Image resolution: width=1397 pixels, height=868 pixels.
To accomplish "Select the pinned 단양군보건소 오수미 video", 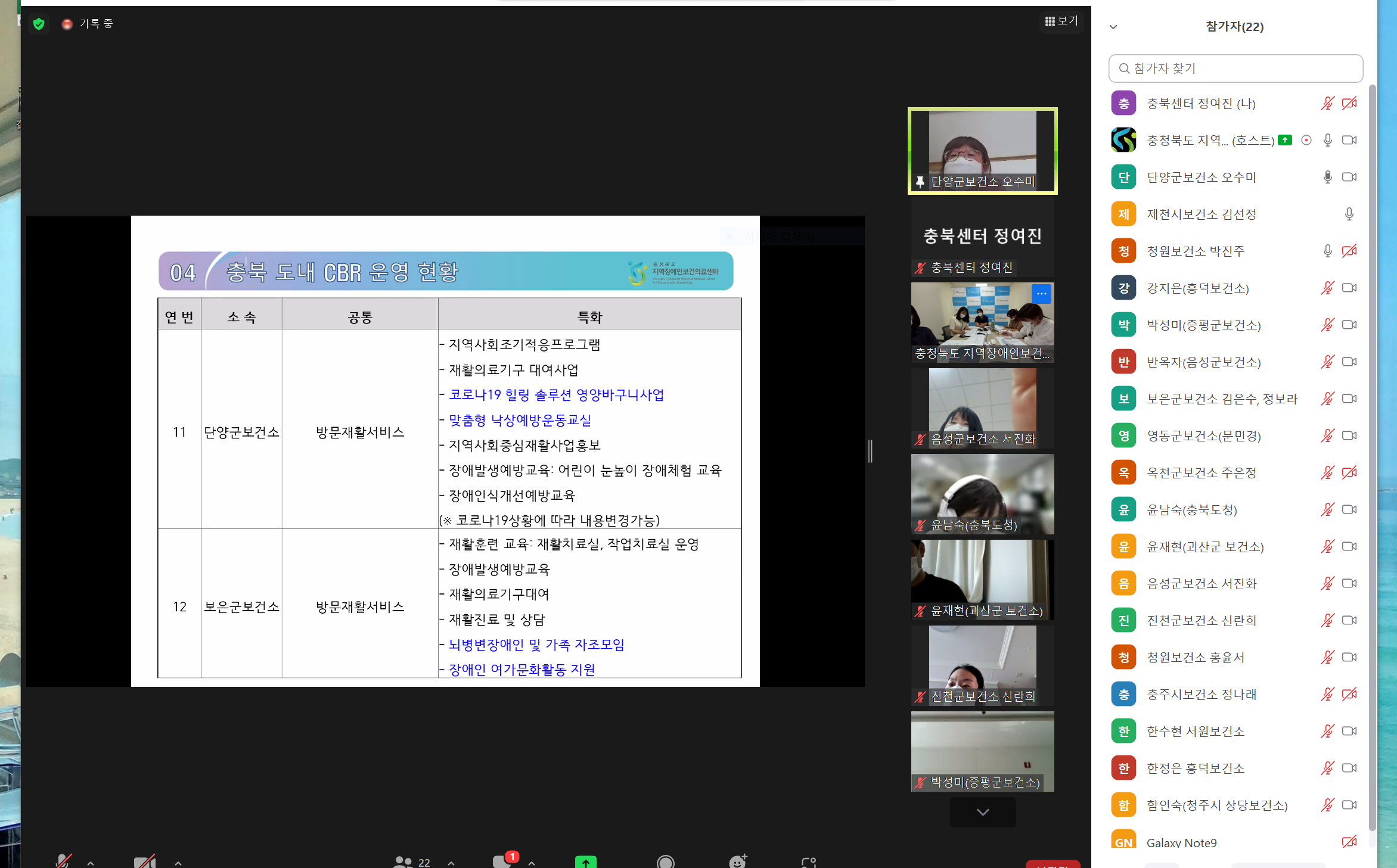I will [982, 151].
